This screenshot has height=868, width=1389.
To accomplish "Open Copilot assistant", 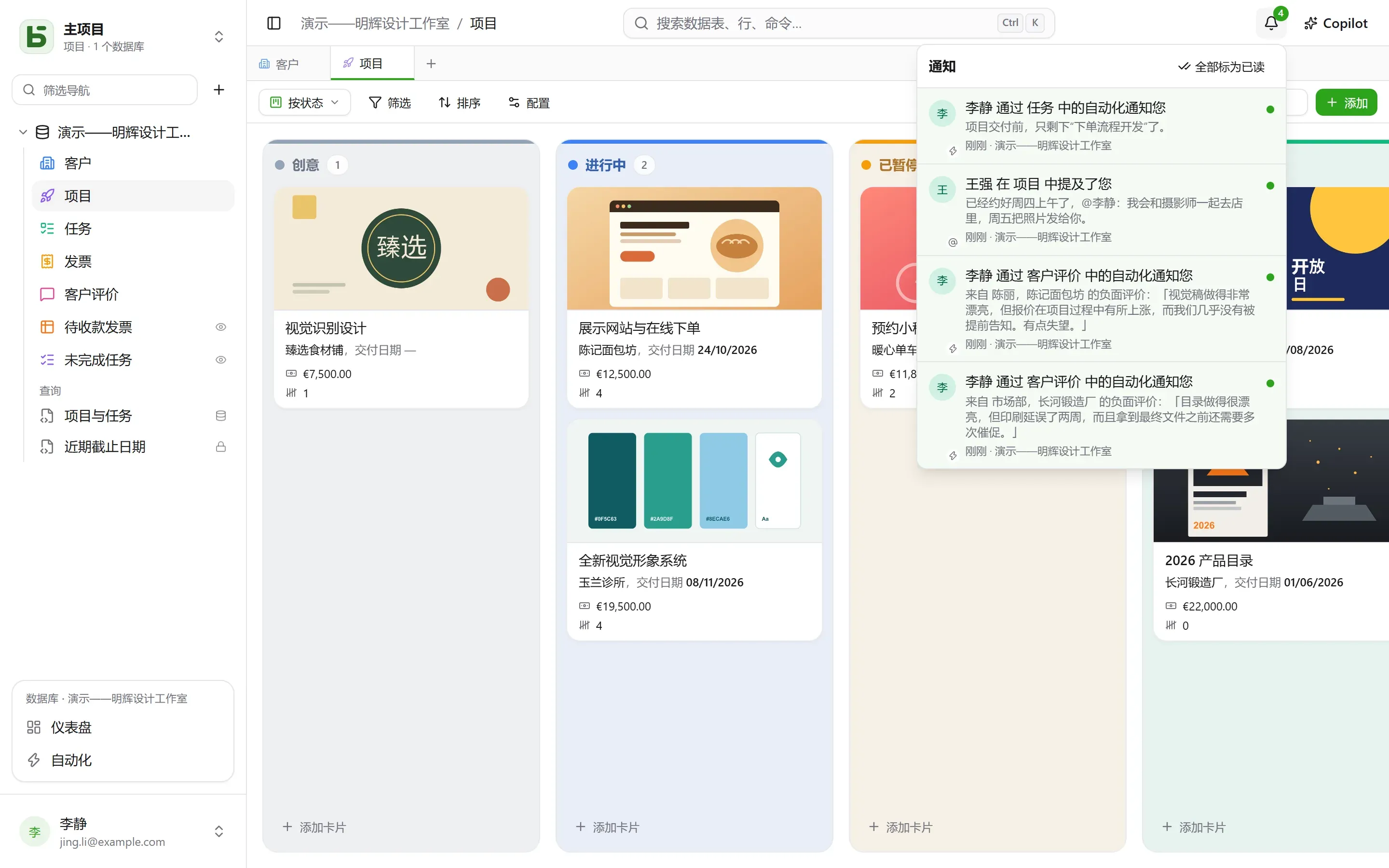I will click(x=1335, y=23).
